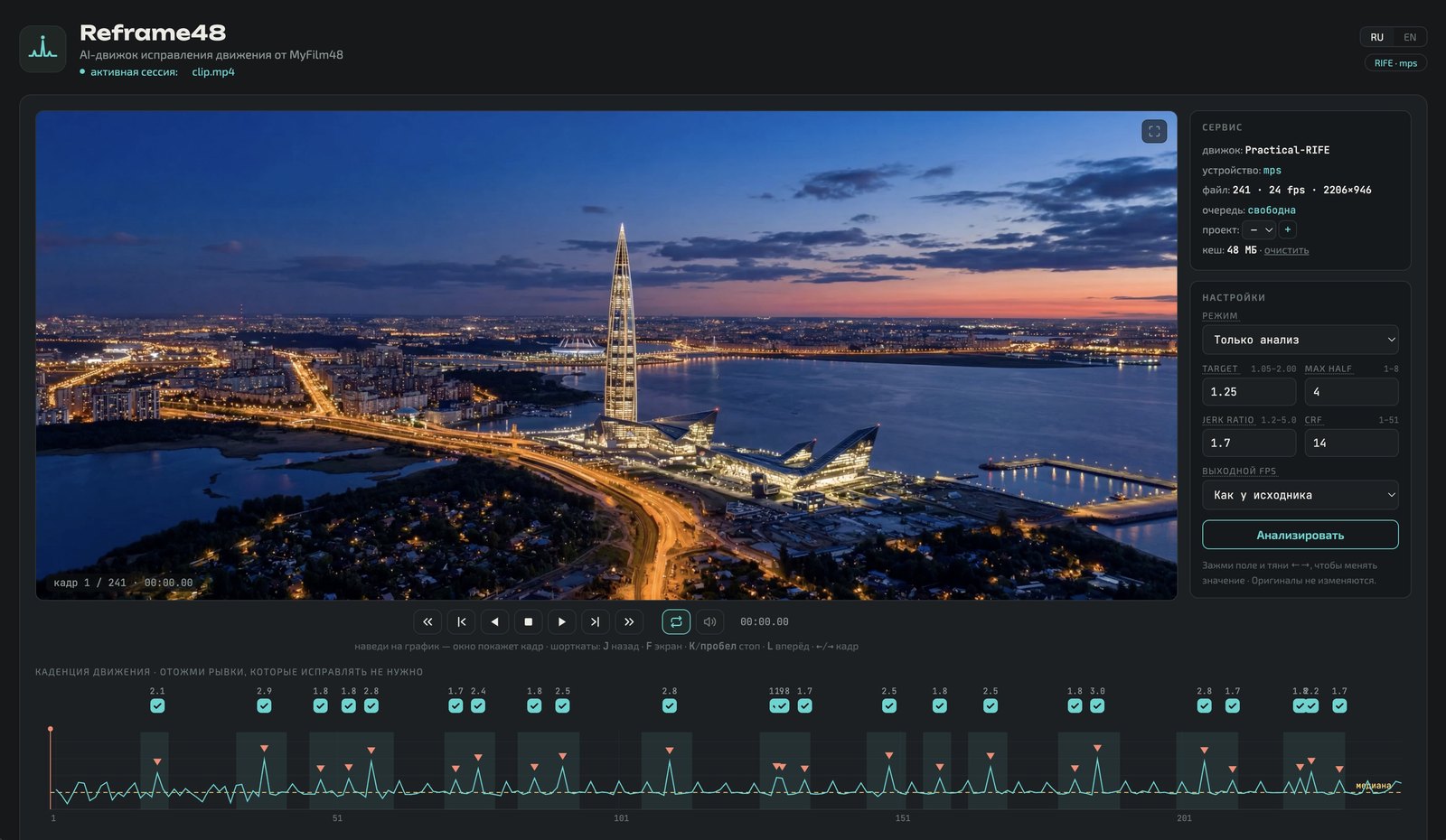Screen dimensions: 1446x840
Task: Click the очистить cache link
Action: click(x=1286, y=250)
